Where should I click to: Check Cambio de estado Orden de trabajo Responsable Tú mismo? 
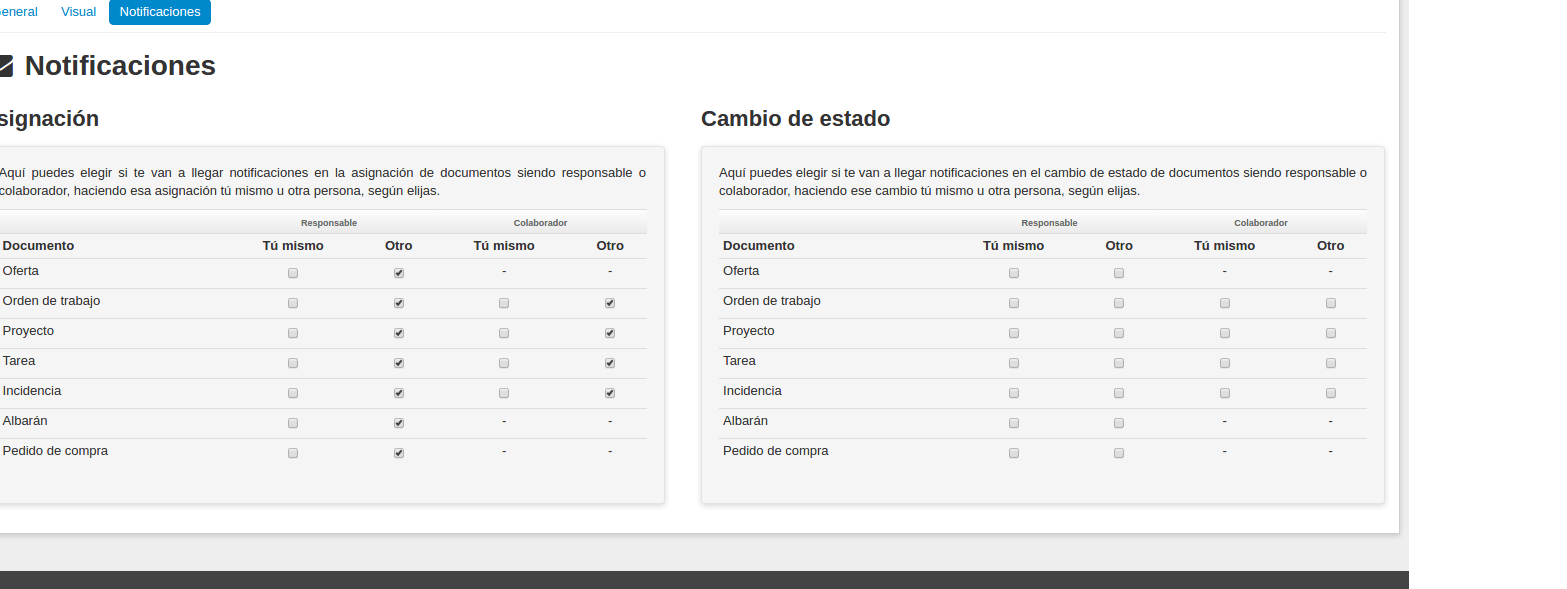pyautogui.click(x=1014, y=303)
